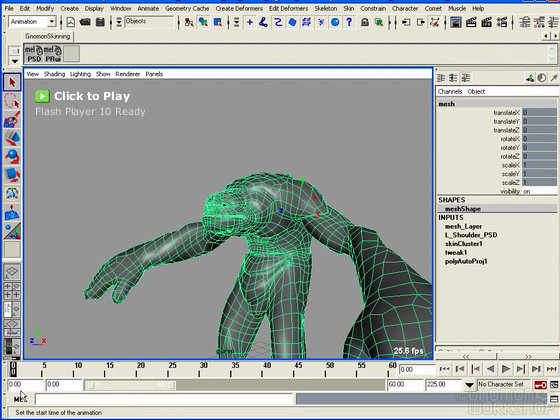Screen dimensions: 560x420
Task: Click the range slider bar handle
Action: coord(130,385)
